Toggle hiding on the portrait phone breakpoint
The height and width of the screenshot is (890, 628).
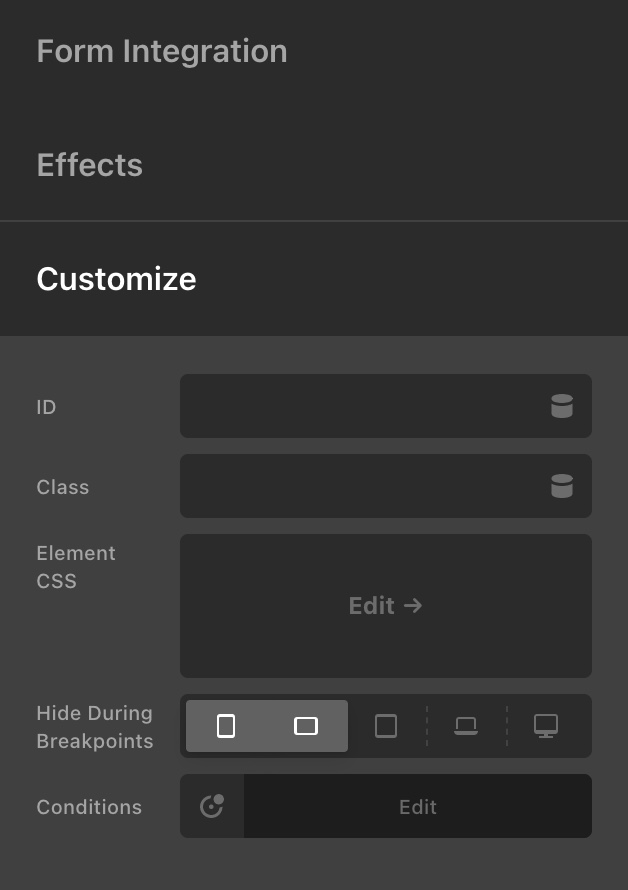(x=226, y=726)
